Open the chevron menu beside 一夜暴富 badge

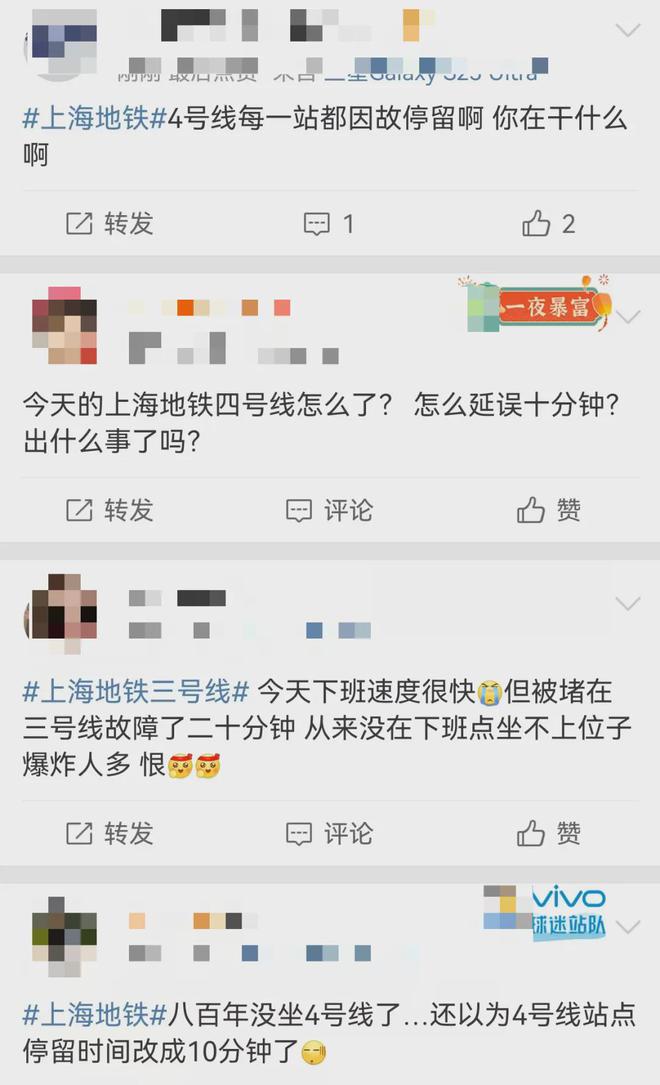pyautogui.click(x=627, y=317)
